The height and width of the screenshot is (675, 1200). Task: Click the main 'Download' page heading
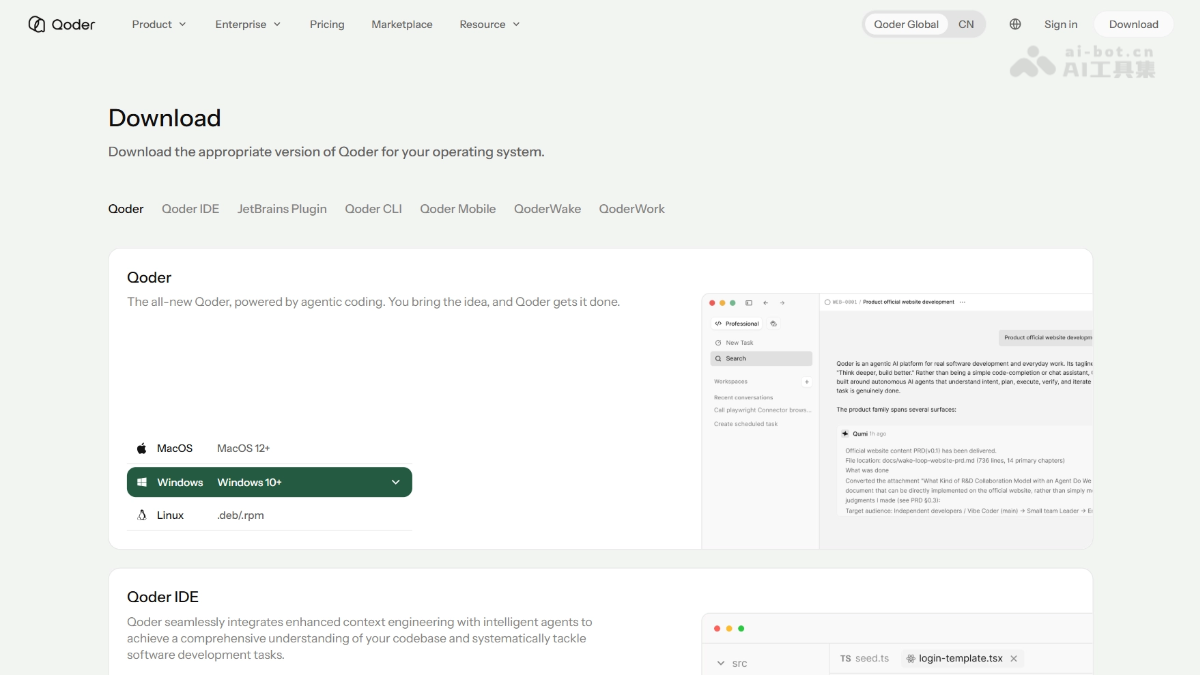[165, 118]
